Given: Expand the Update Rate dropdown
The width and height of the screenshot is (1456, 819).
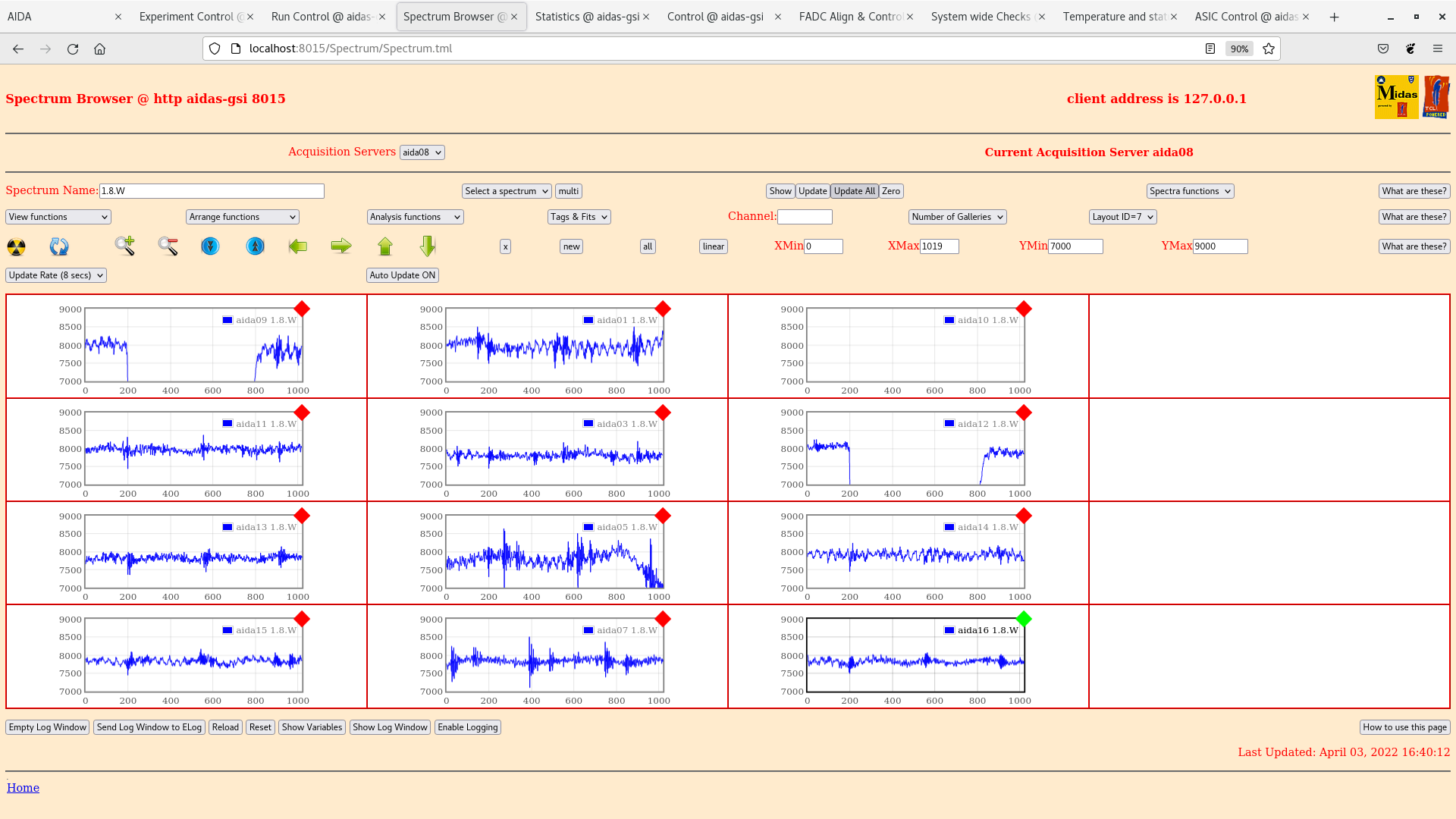Looking at the screenshot, I should (56, 275).
